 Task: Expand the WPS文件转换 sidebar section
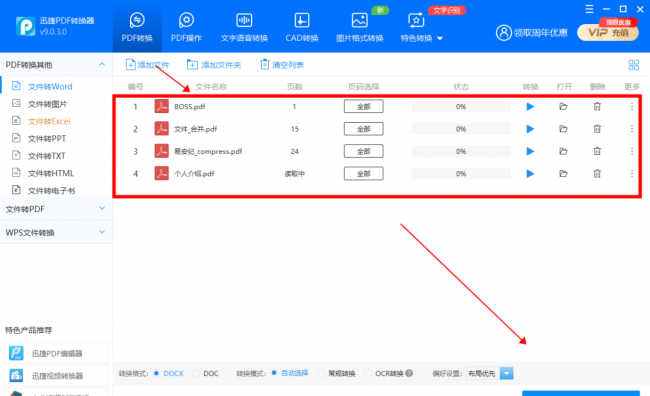coord(102,232)
